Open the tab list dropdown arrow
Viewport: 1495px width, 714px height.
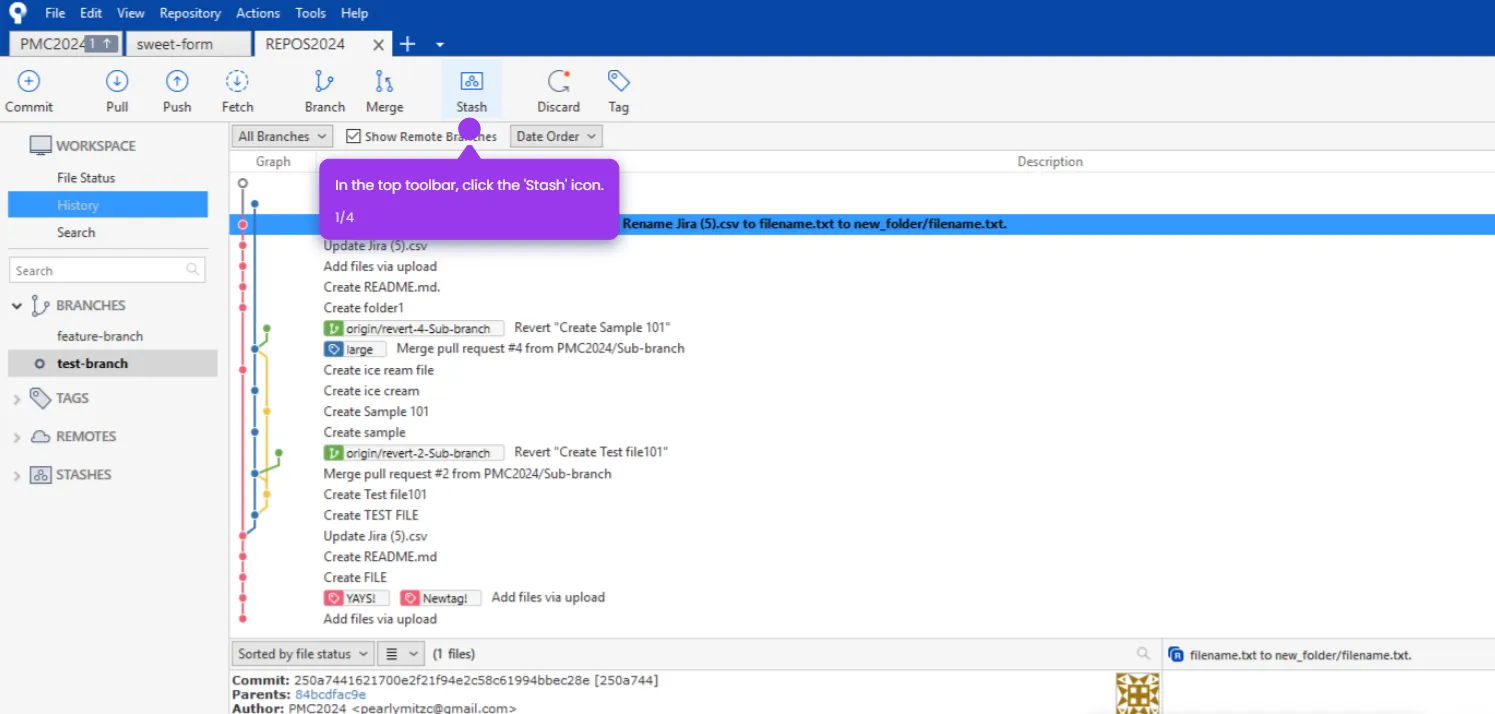[440, 45]
